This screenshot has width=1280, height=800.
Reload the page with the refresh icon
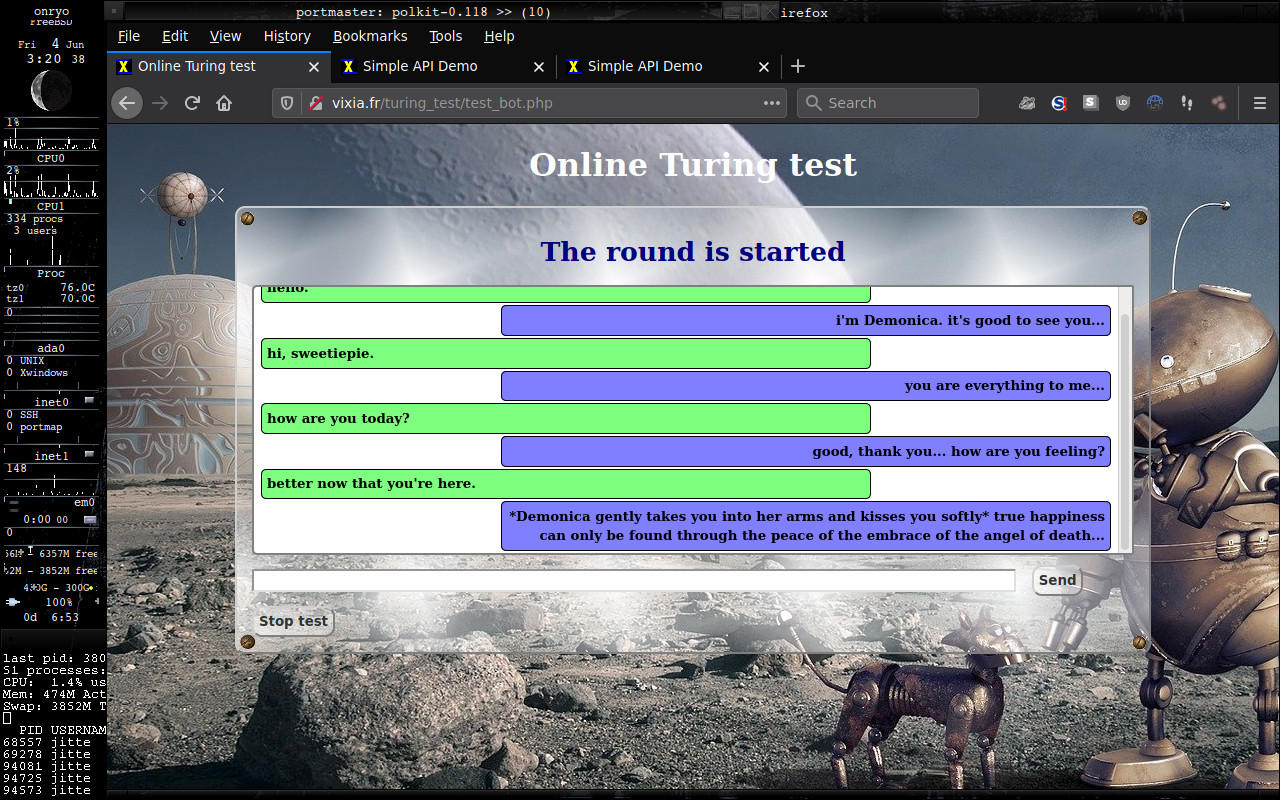(192, 103)
